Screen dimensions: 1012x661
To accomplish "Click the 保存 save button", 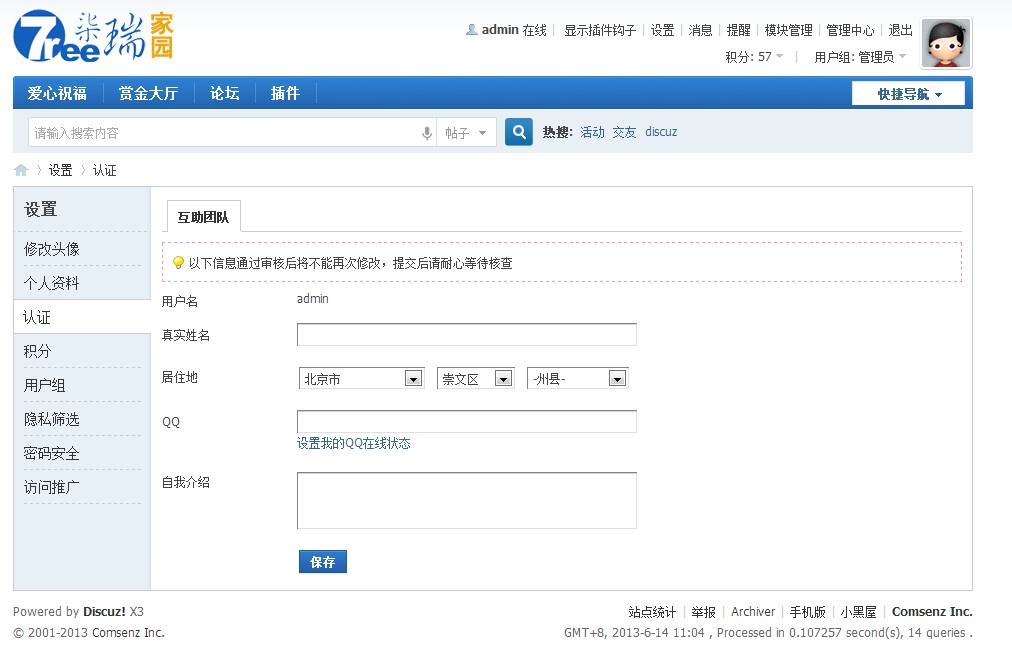I will point(322,562).
